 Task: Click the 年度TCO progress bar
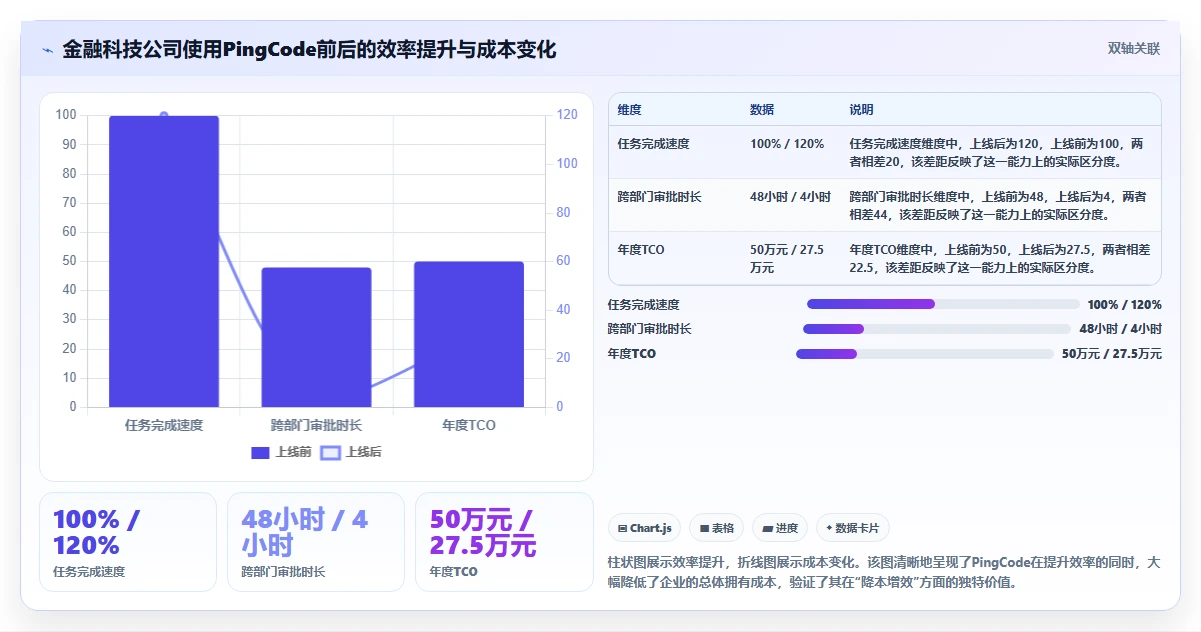pos(925,354)
